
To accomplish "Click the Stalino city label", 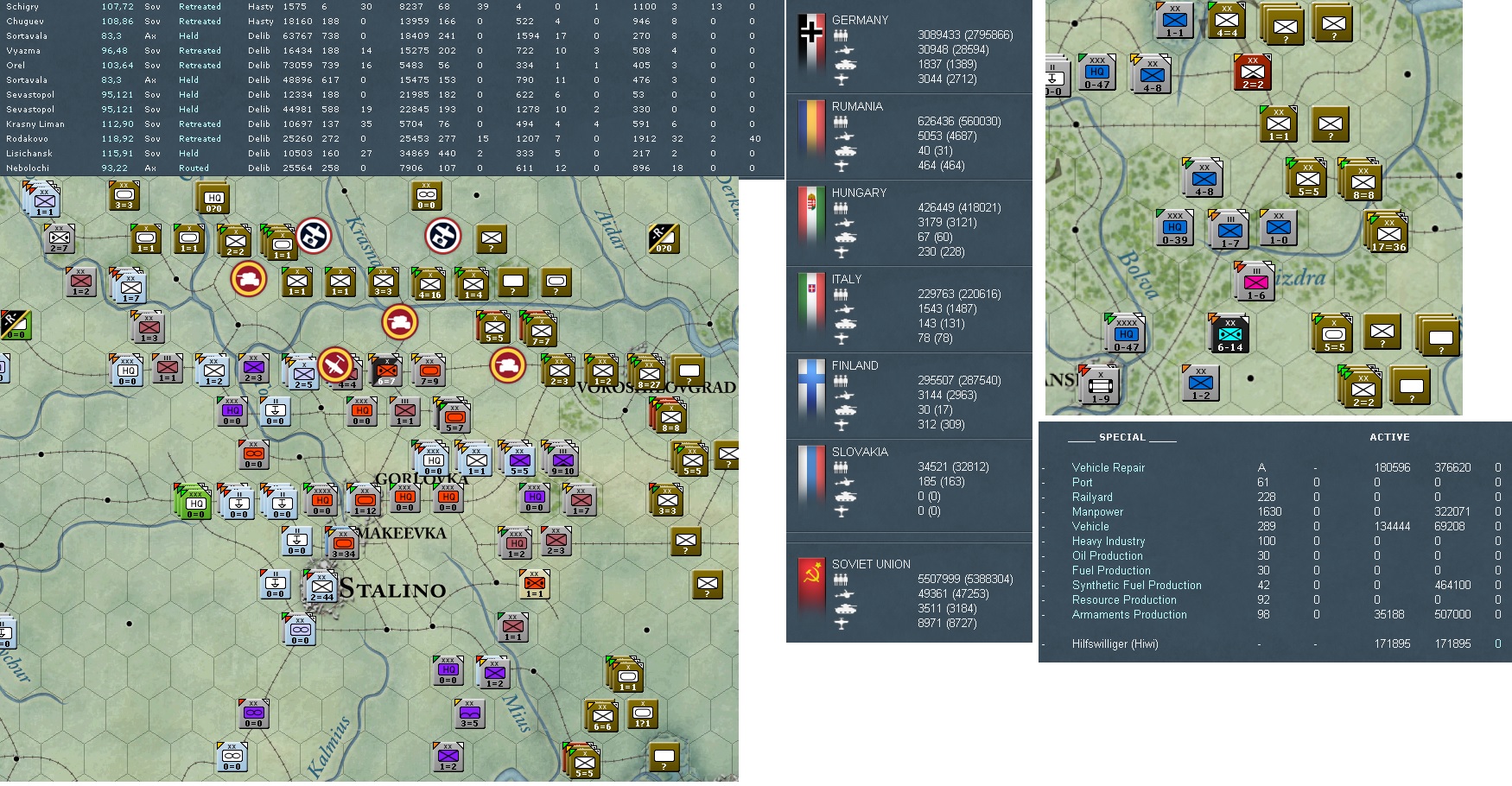I will pyautogui.click(x=392, y=589).
